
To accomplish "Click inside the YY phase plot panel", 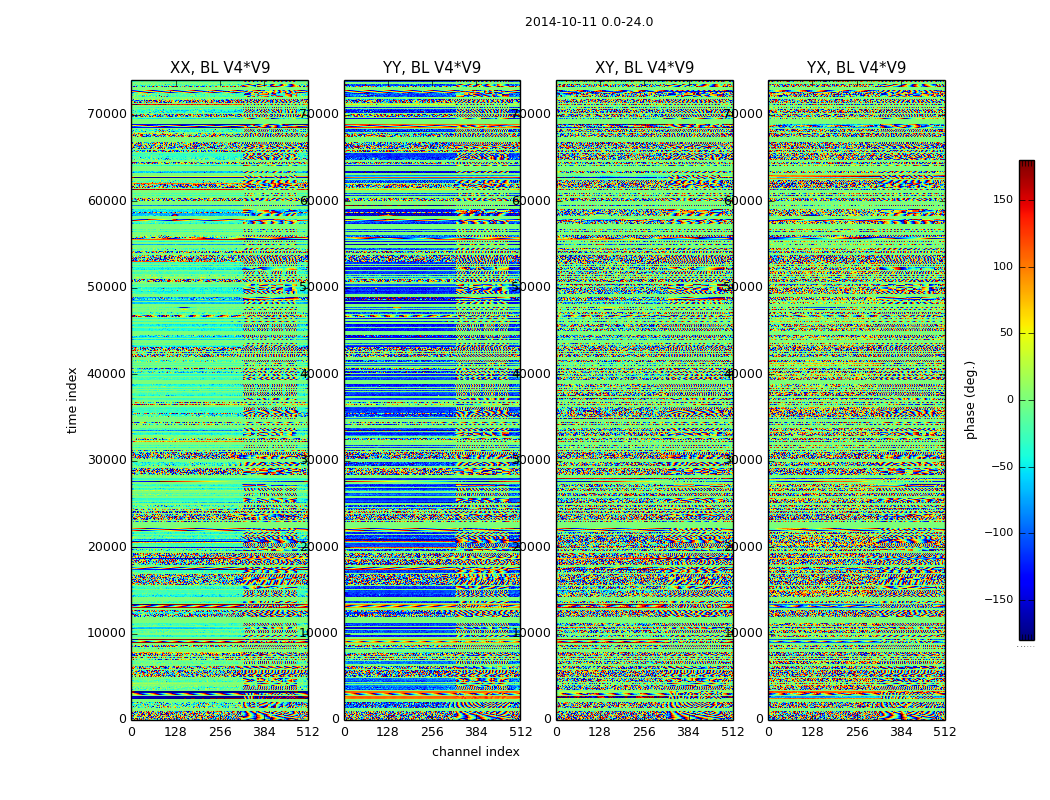I will pos(432,400).
